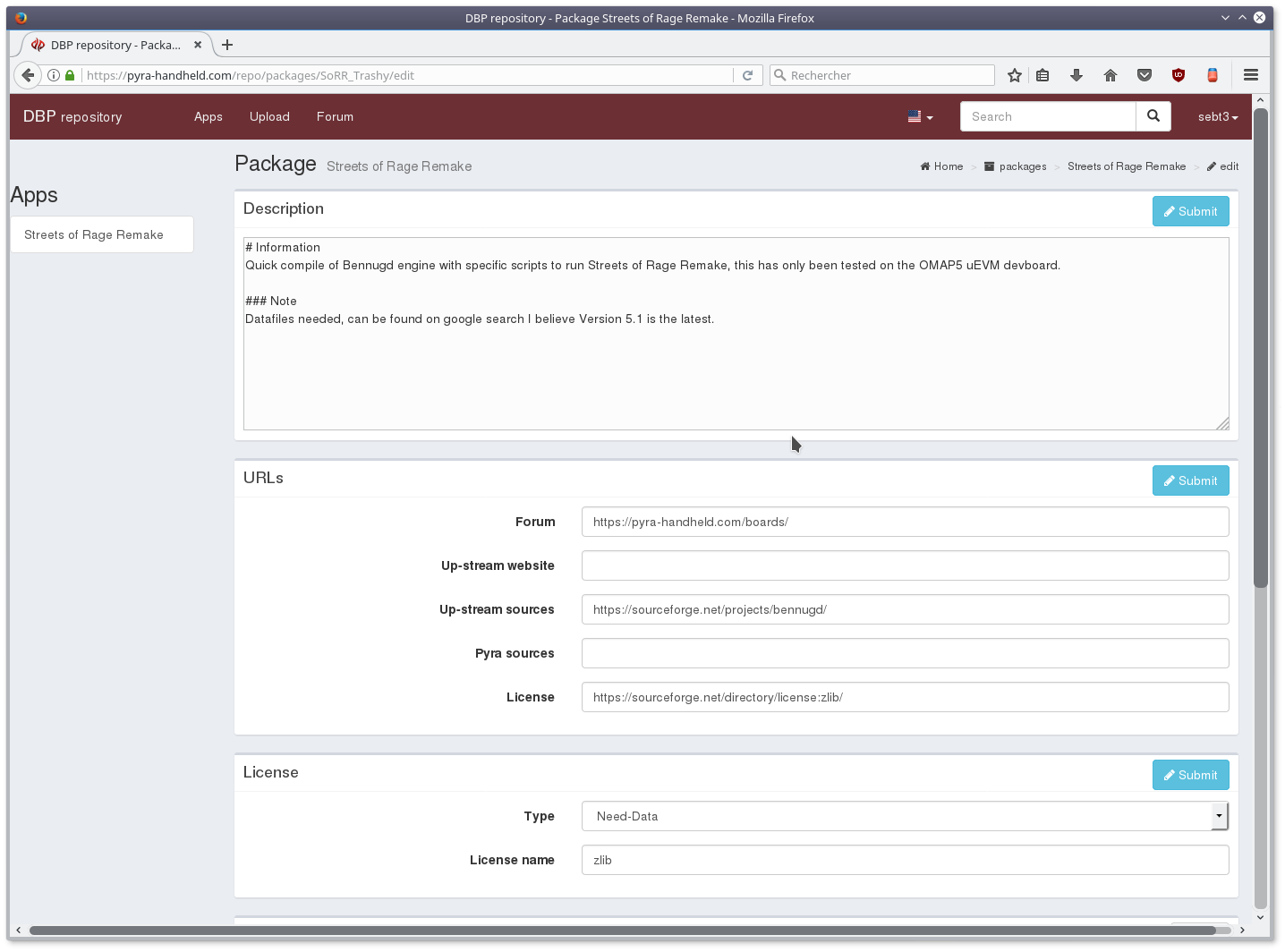Viewport: 1285px width, 952px height.
Task: Expand the sebt3 user menu
Action: pos(1217,117)
